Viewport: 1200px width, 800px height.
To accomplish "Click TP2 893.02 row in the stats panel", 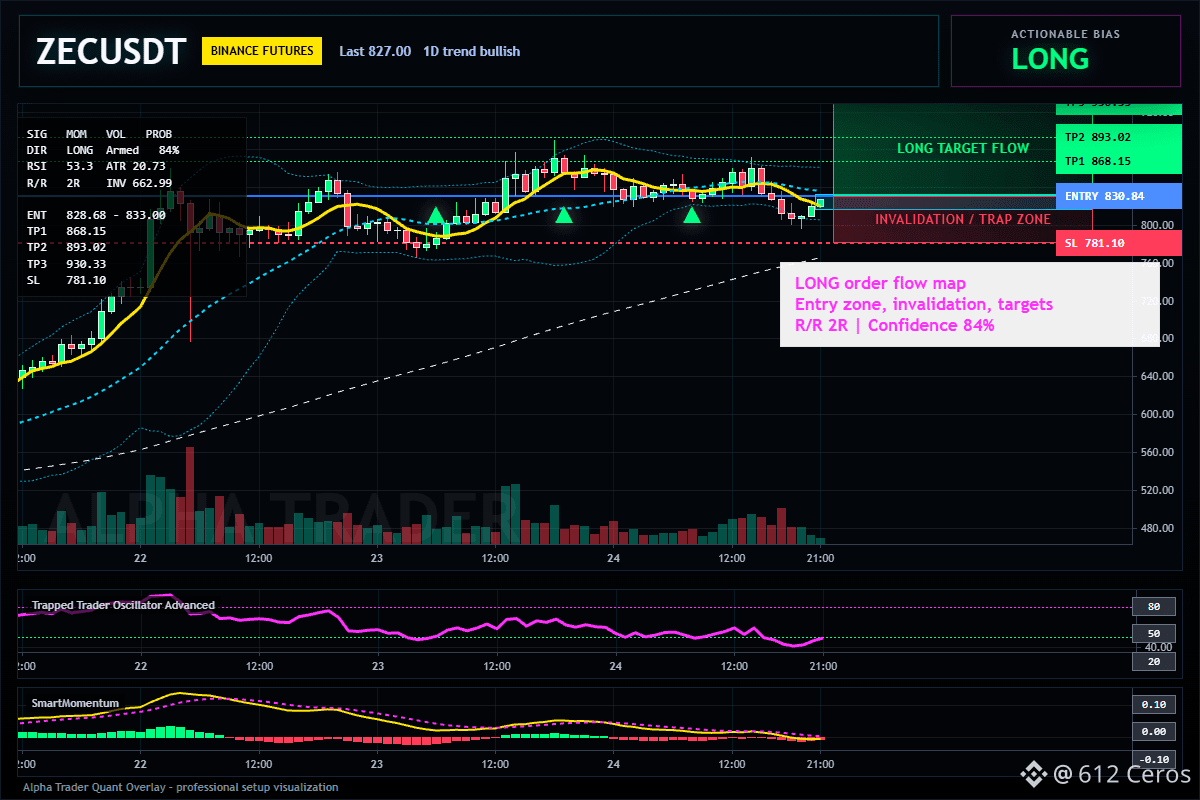I will (65, 247).
